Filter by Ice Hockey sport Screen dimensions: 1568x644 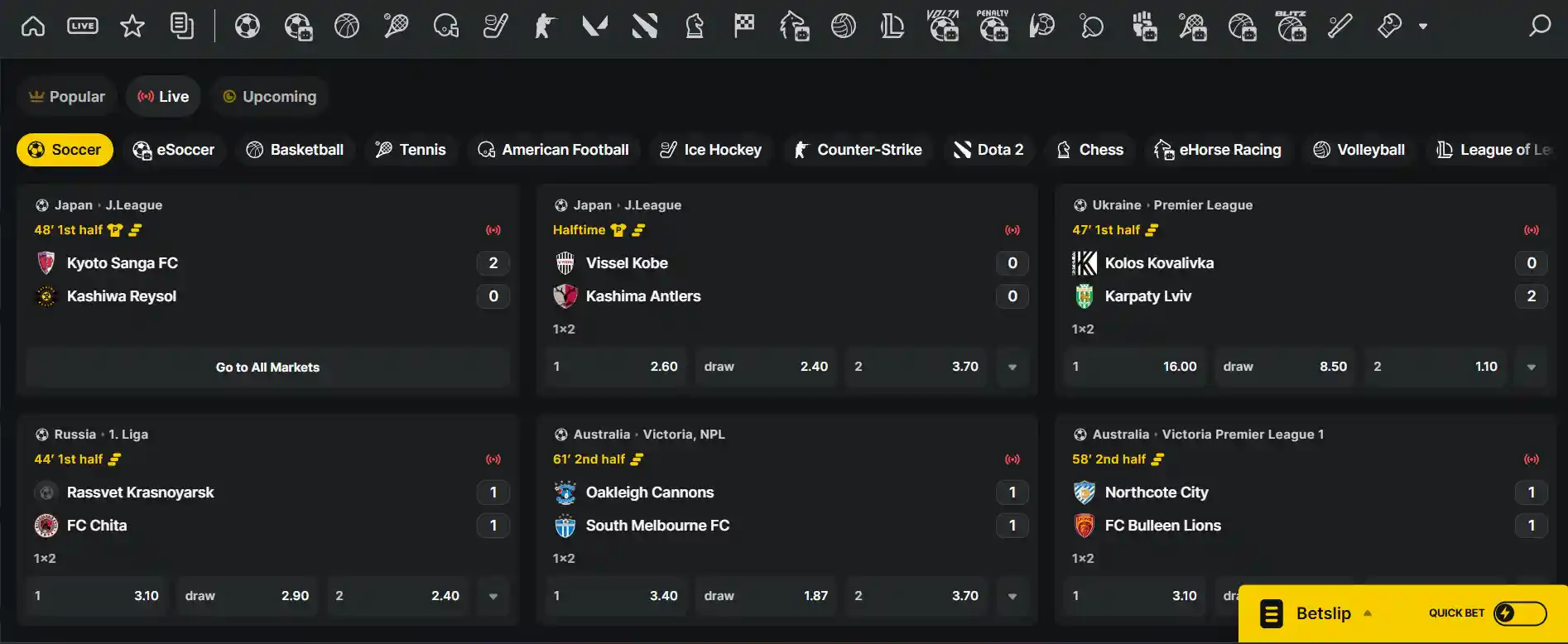click(x=711, y=150)
